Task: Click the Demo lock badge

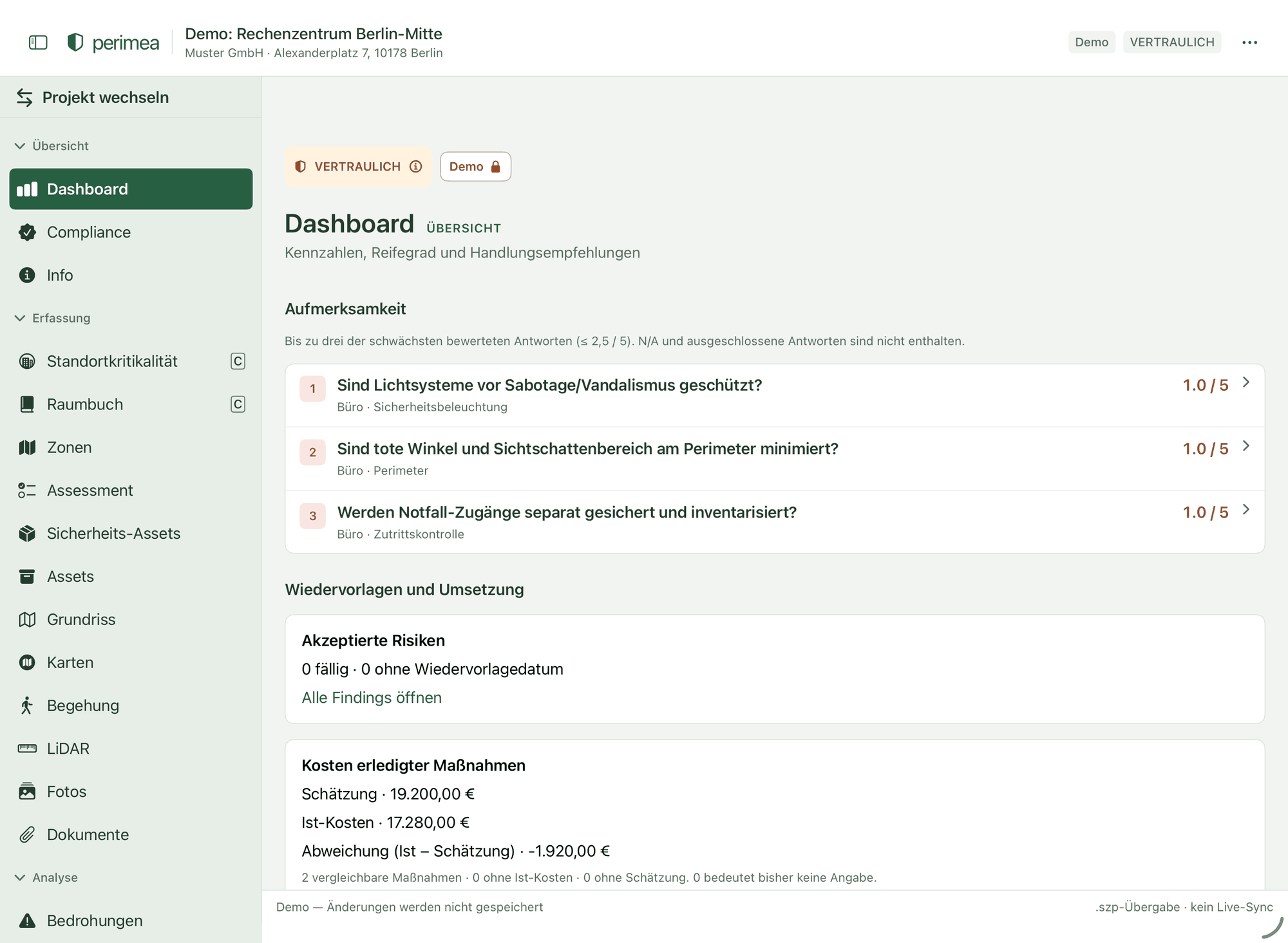Action: 475,167
